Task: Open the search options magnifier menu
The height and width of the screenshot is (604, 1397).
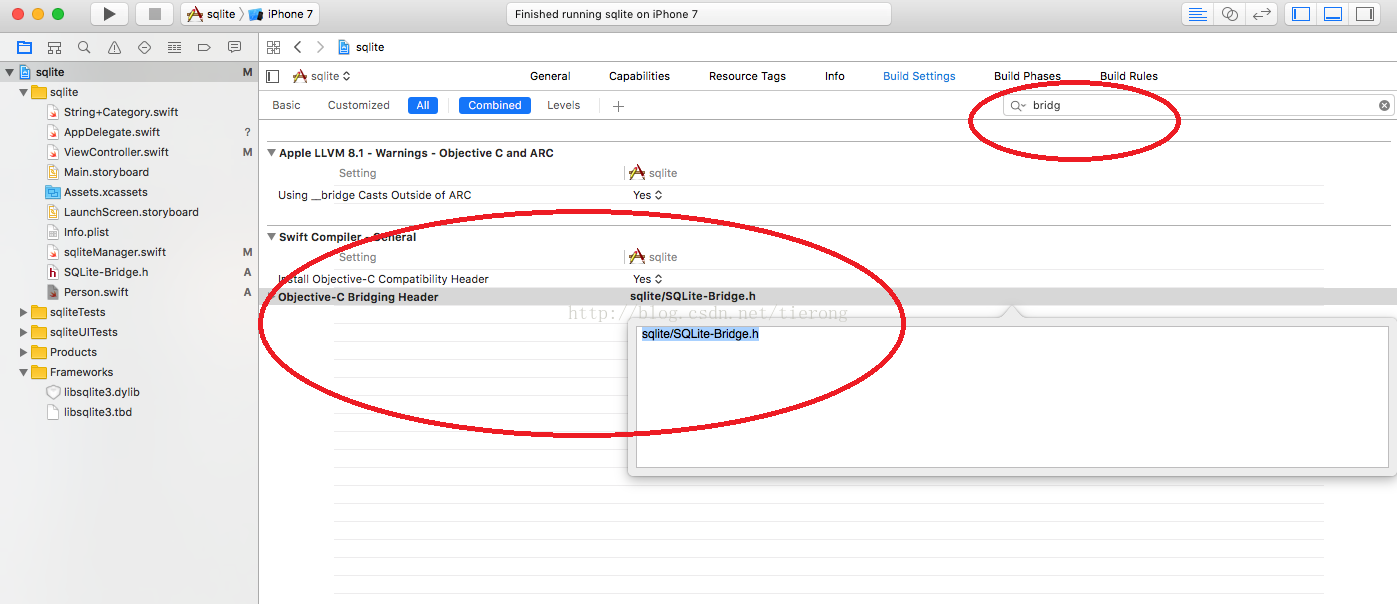Action: coord(1018,105)
